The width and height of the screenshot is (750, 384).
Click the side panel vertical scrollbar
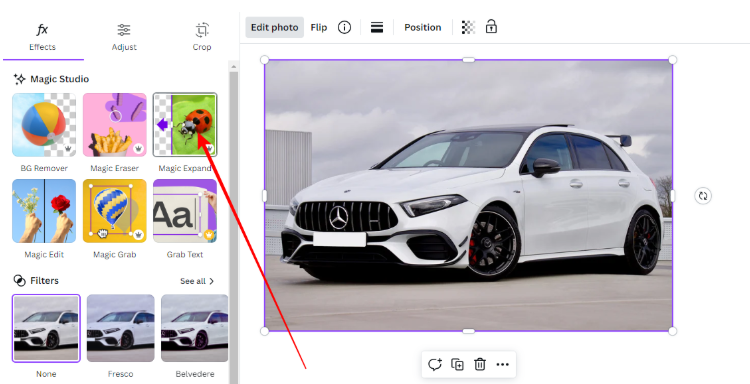(233, 227)
